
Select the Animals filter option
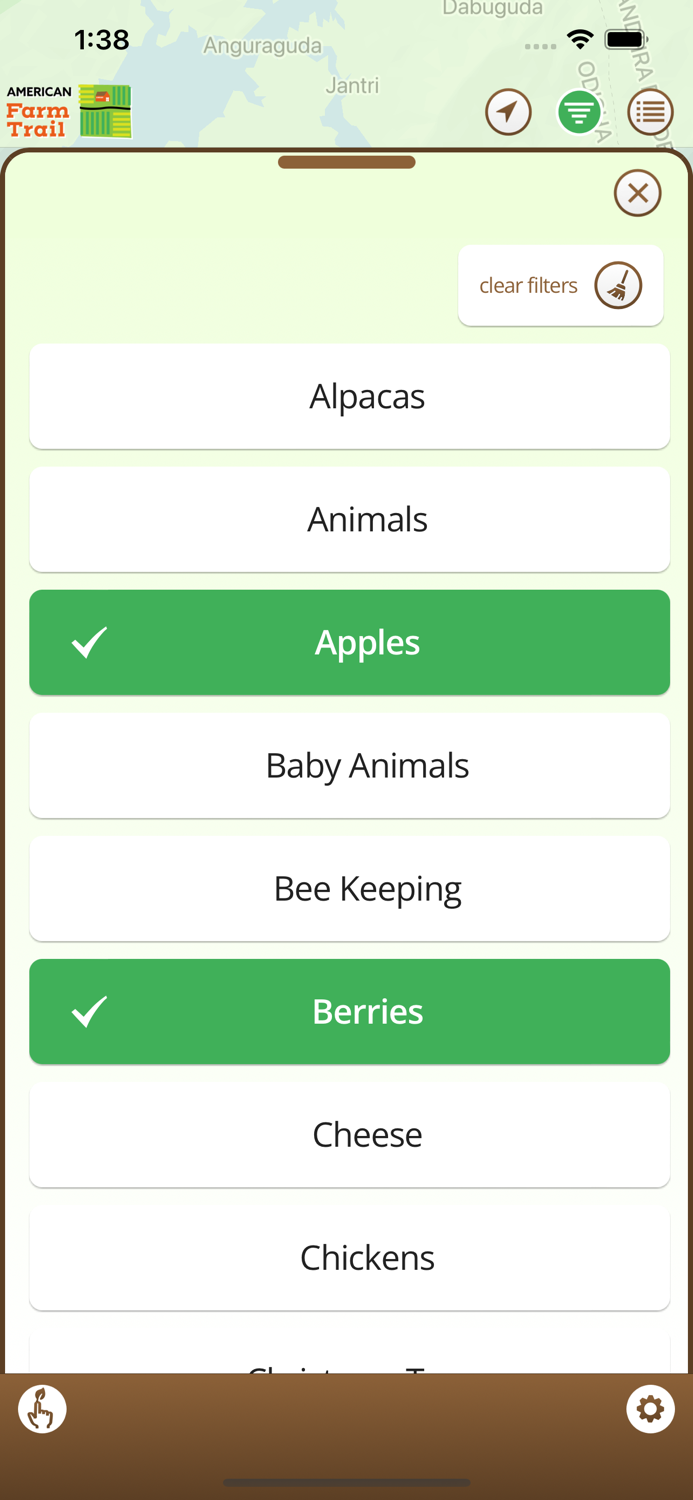click(349, 519)
